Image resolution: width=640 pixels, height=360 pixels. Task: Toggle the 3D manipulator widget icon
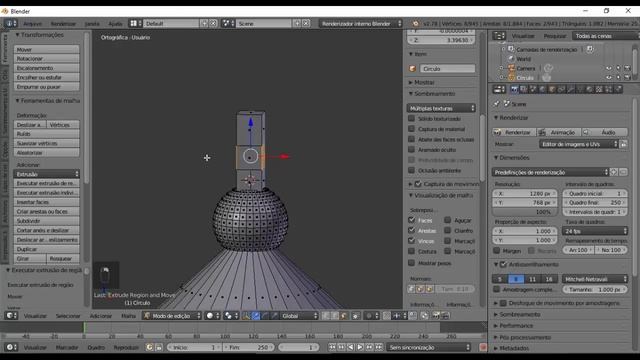(x=246, y=316)
